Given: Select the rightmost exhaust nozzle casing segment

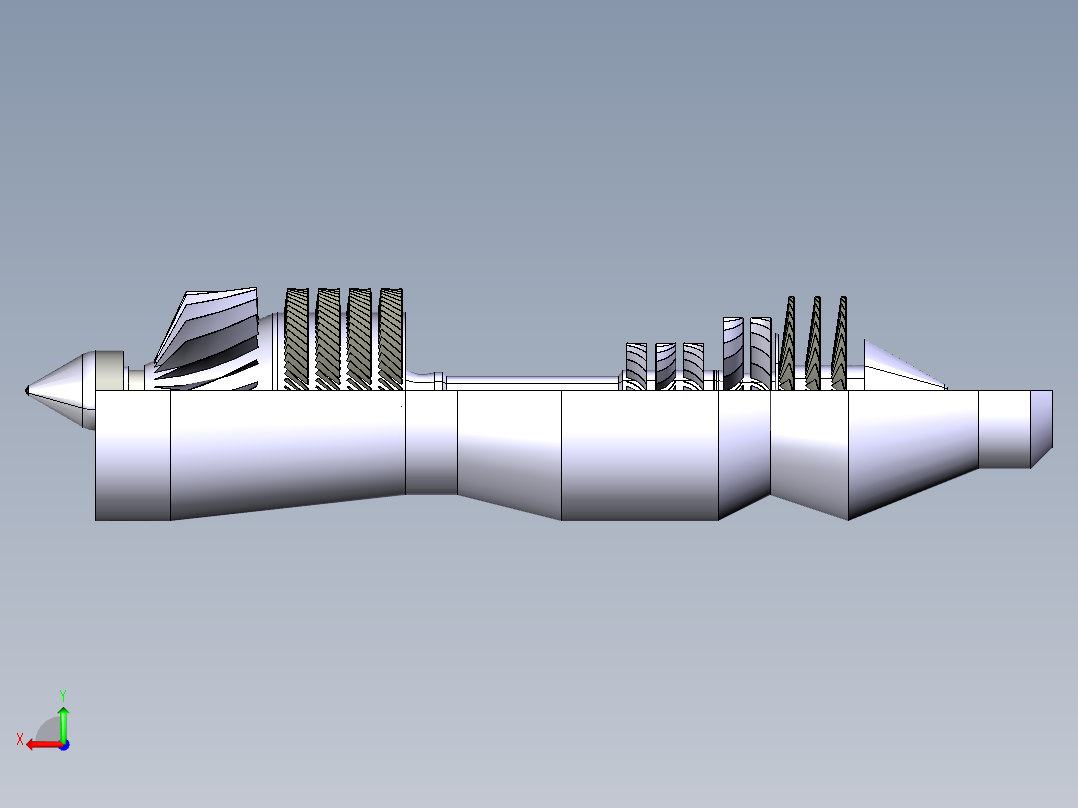Looking at the screenshot, I should [1041, 429].
